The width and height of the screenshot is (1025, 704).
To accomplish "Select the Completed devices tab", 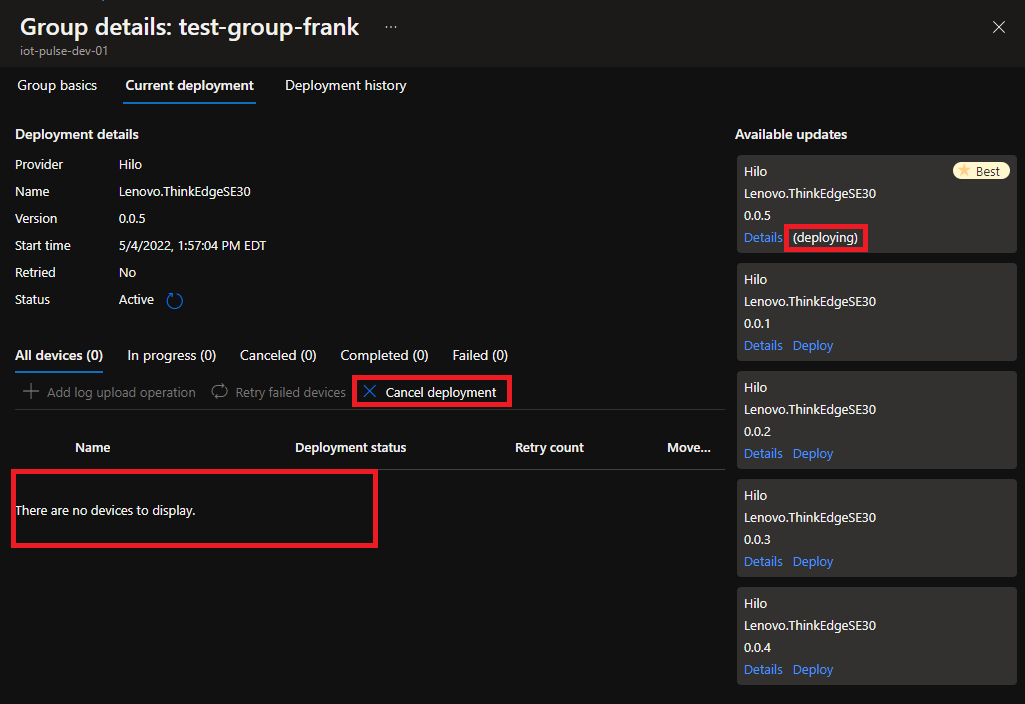I will 384,355.
